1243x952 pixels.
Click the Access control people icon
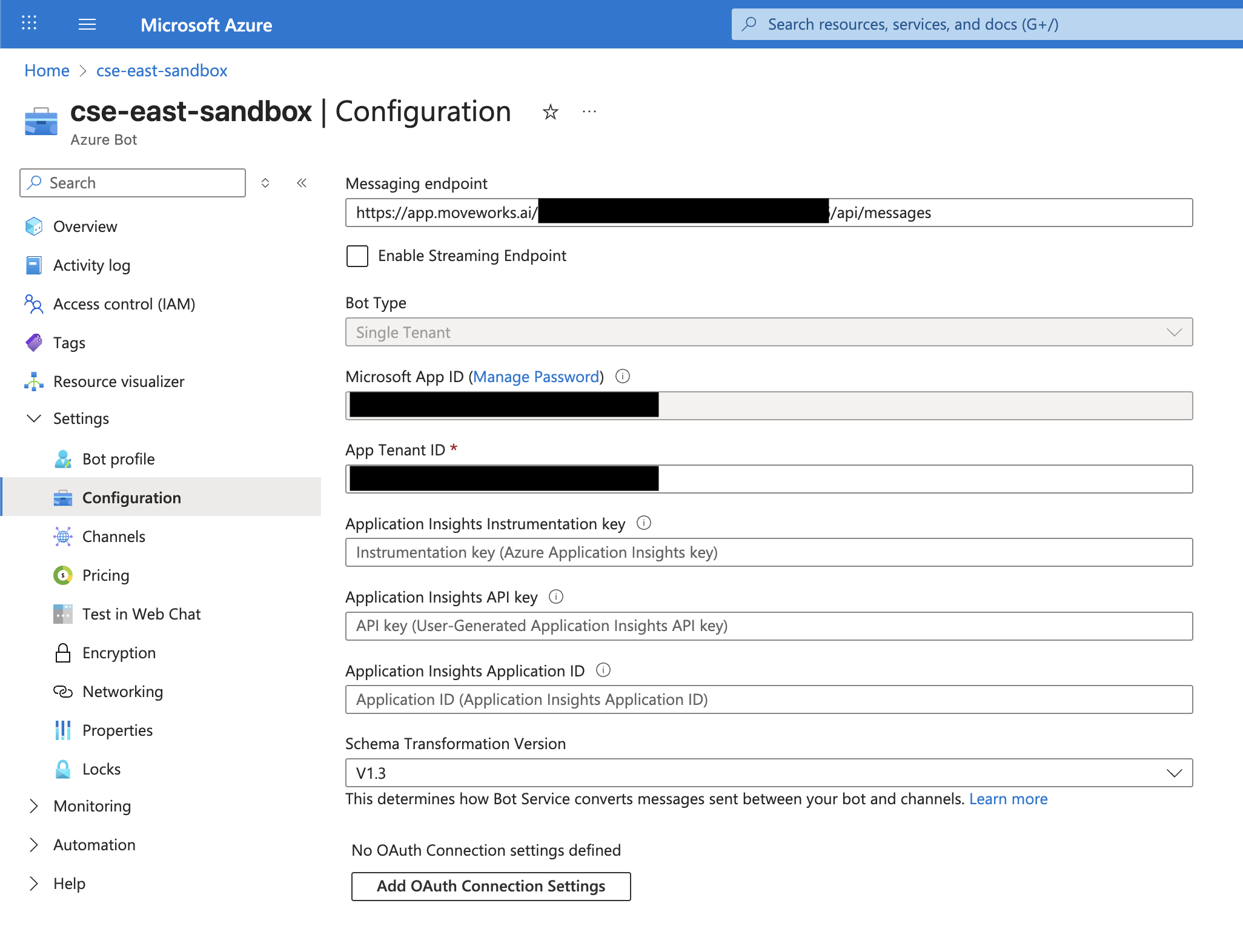(x=34, y=304)
